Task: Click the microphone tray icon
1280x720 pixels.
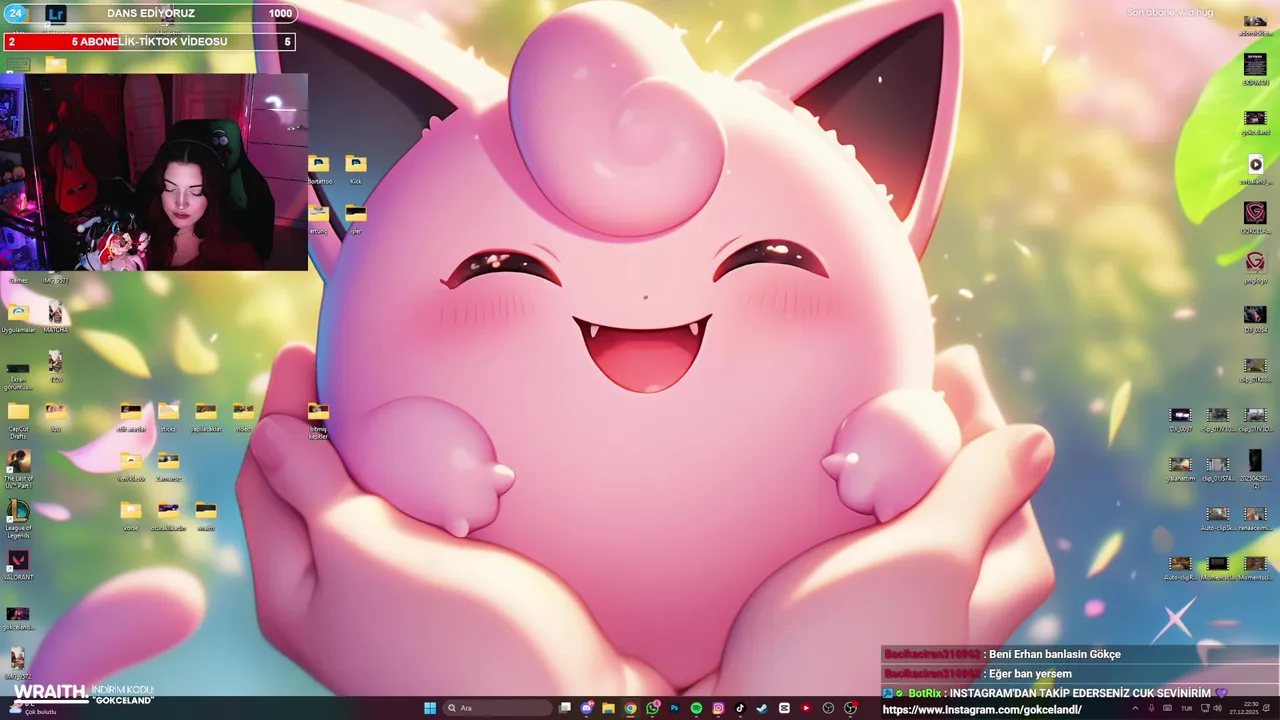Action: (x=1152, y=708)
